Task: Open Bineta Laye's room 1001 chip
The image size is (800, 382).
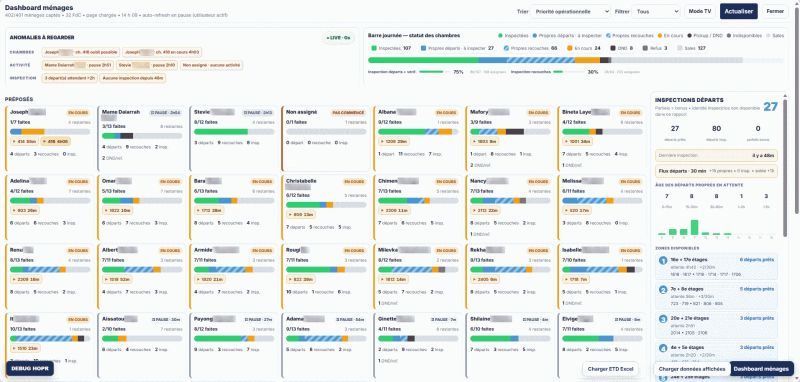Action: click(x=577, y=141)
